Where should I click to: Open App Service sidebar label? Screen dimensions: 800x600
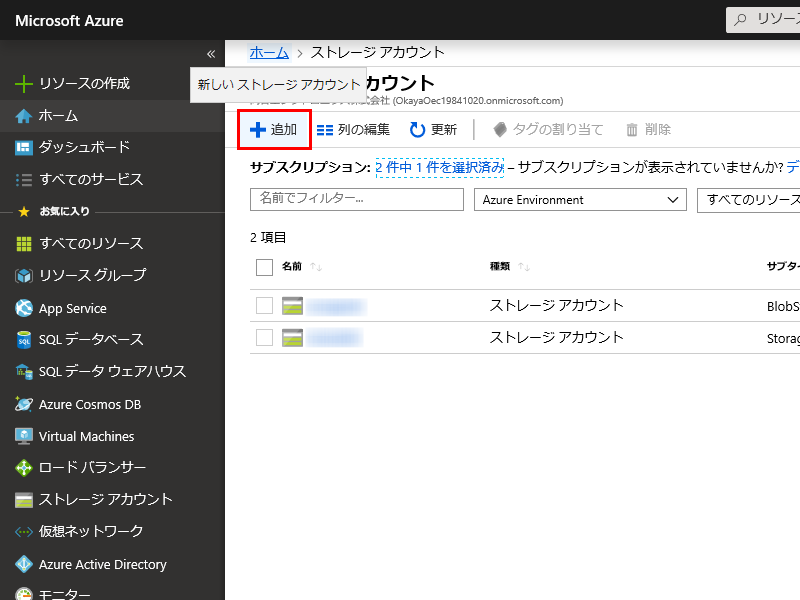(x=73, y=309)
